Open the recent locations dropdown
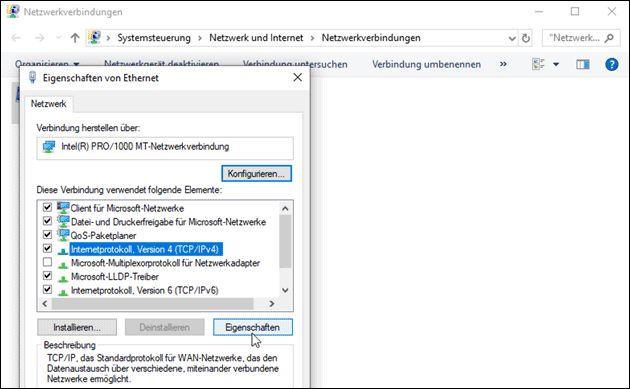Screen dimensions: 630x389 click(x=59, y=38)
